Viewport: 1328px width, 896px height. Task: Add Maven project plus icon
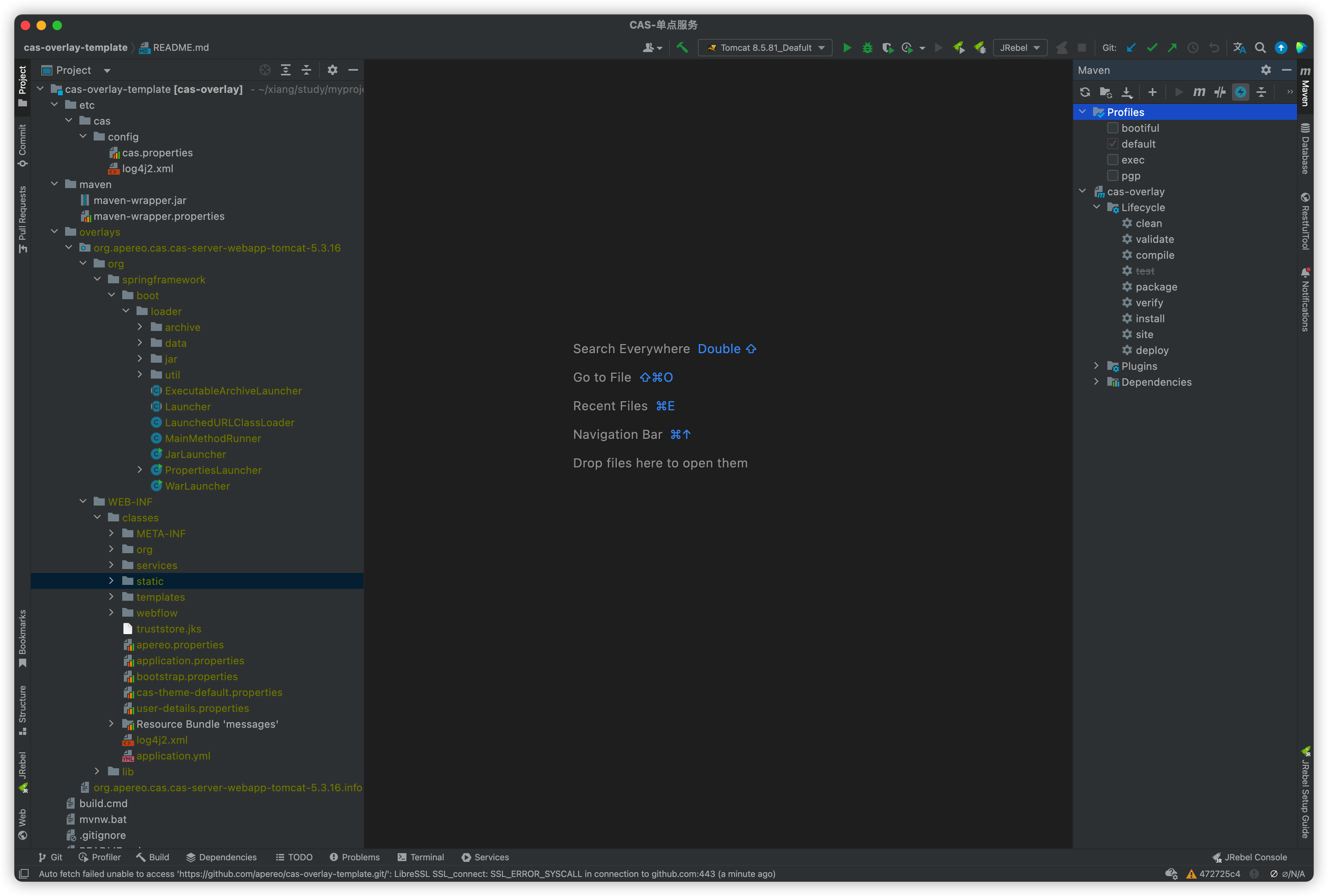click(x=1153, y=92)
